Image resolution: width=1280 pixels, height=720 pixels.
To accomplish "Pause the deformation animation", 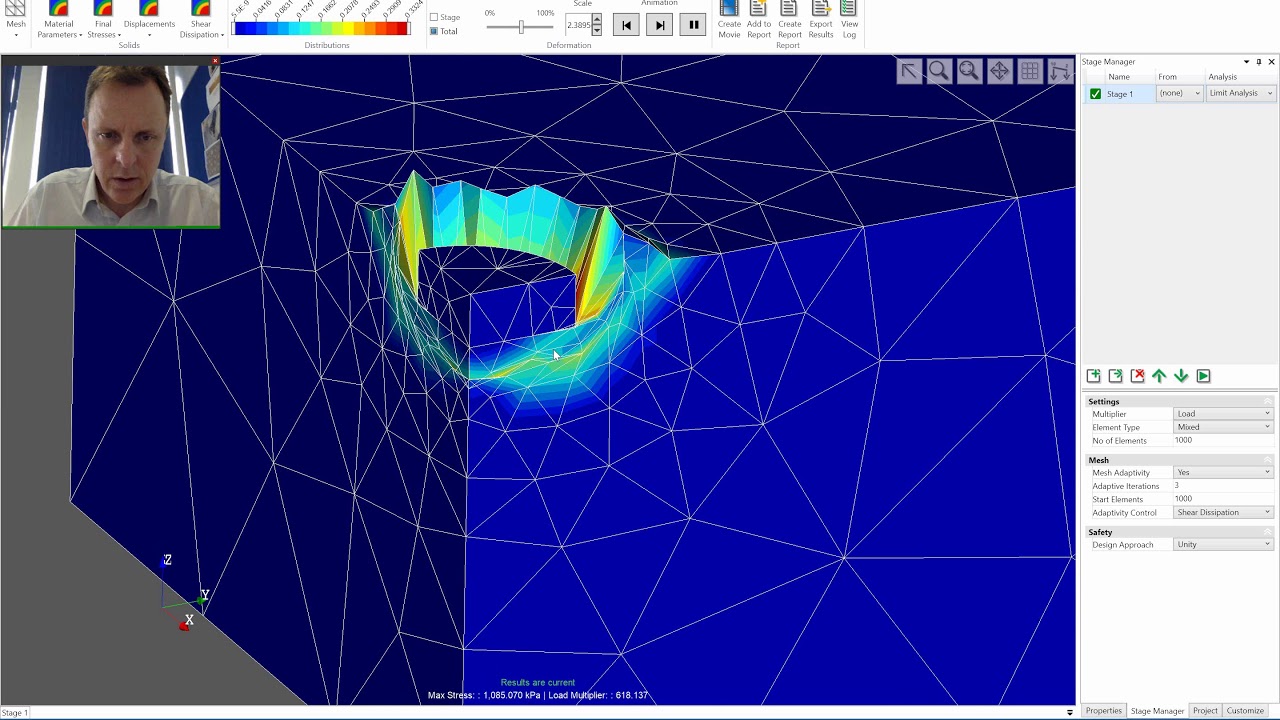I will [x=693, y=25].
